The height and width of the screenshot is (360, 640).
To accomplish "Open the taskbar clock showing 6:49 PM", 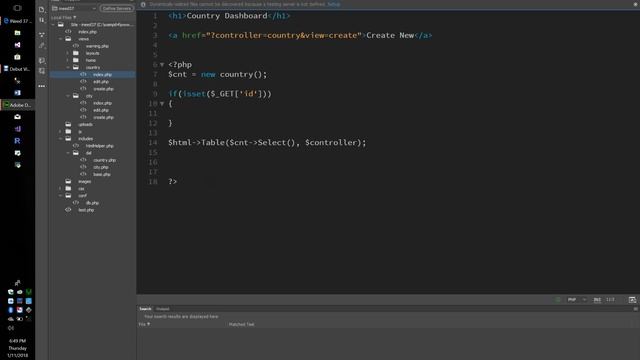I will [17, 348].
